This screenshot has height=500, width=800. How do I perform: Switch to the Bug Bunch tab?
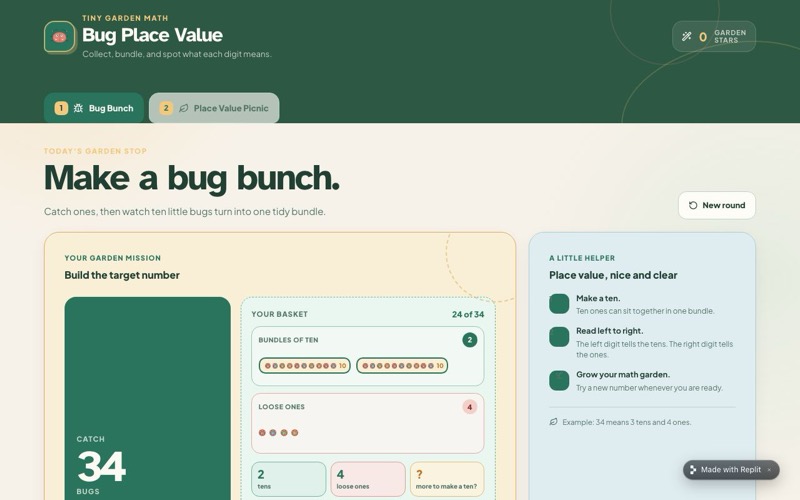pos(94,108)
